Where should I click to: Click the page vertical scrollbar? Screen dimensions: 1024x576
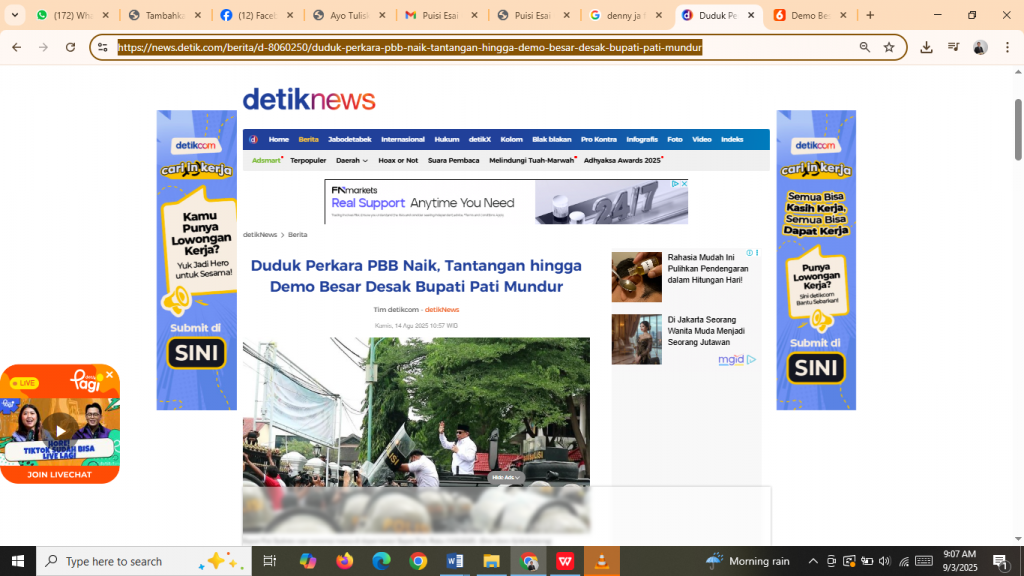tap(1018, 130)
